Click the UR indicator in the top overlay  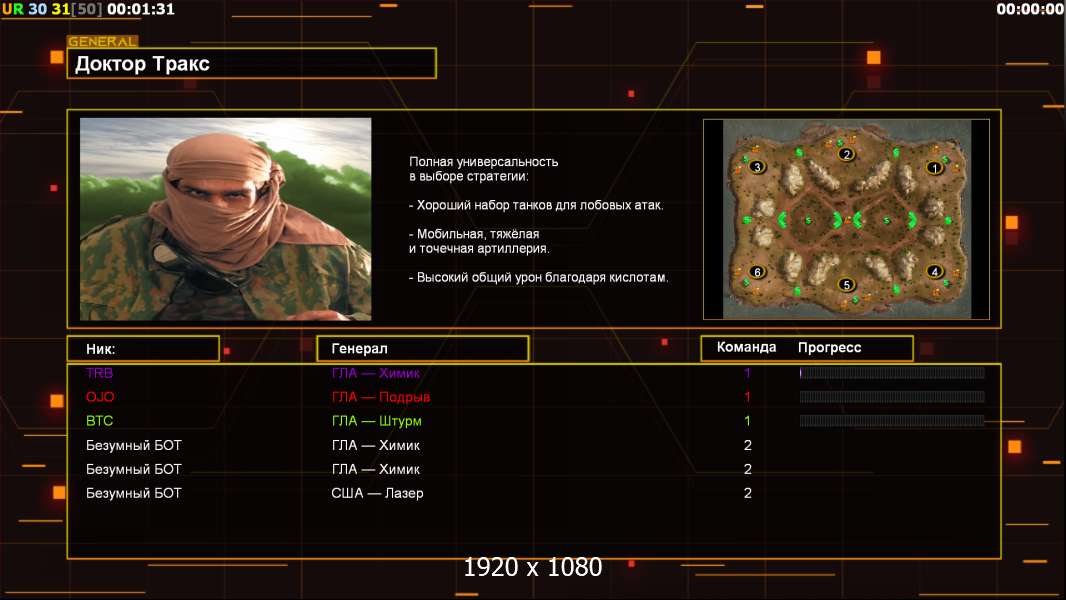point(13,10)
